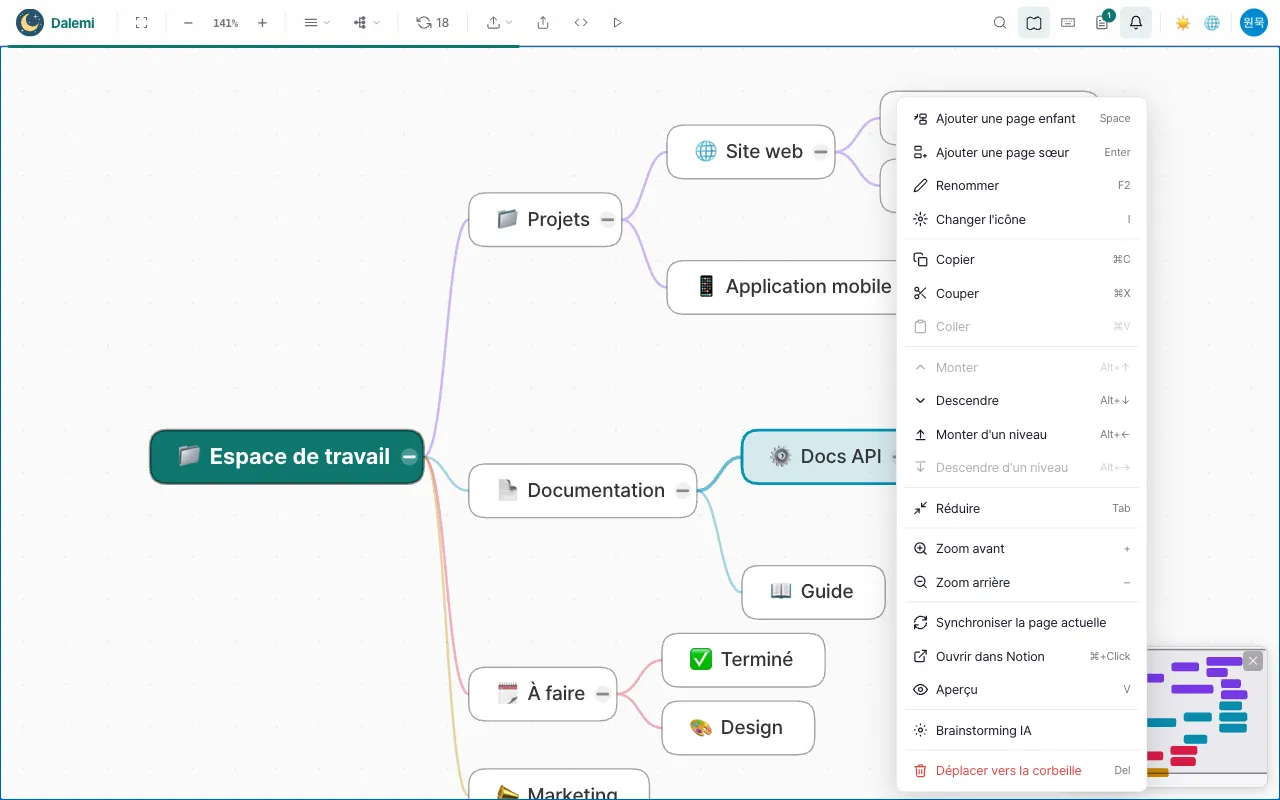The height and width of the screenshot is (800, 1280).
Task: Collapse the Espace de travail root node
Action: point(409,457)
